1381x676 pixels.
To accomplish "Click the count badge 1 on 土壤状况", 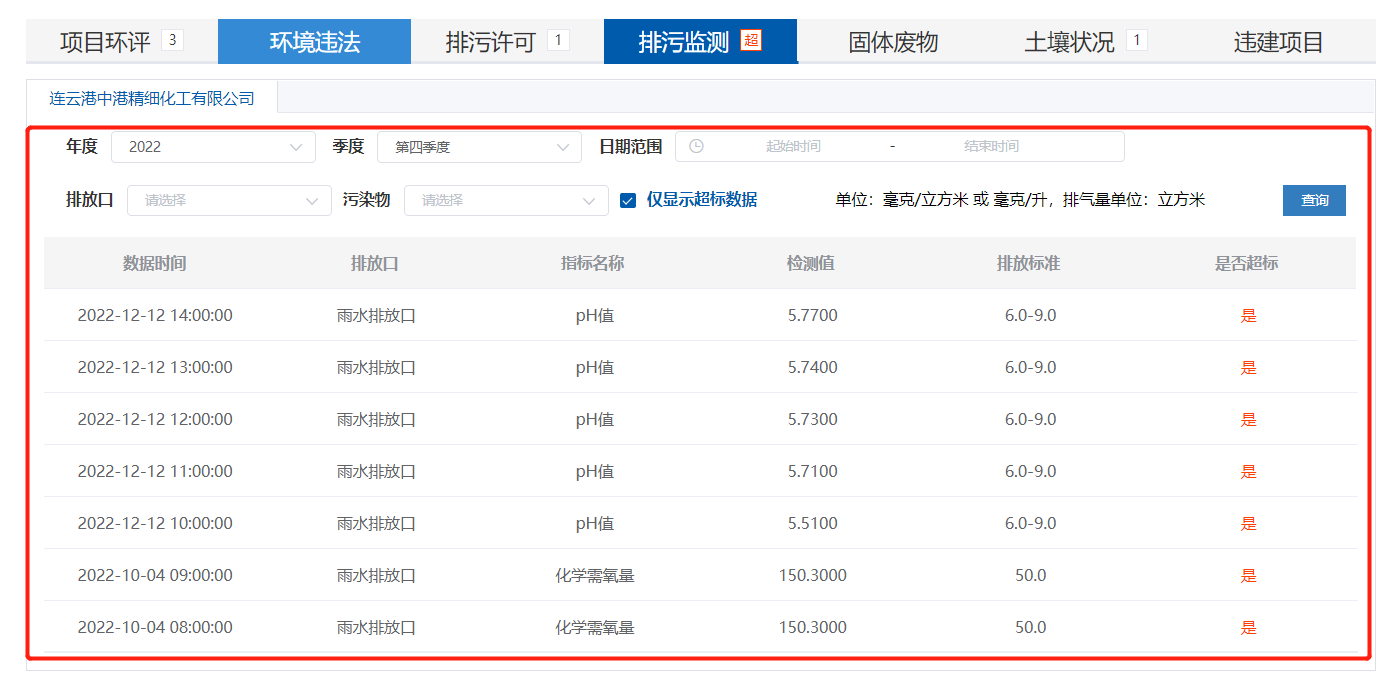I will point(1136,40).
